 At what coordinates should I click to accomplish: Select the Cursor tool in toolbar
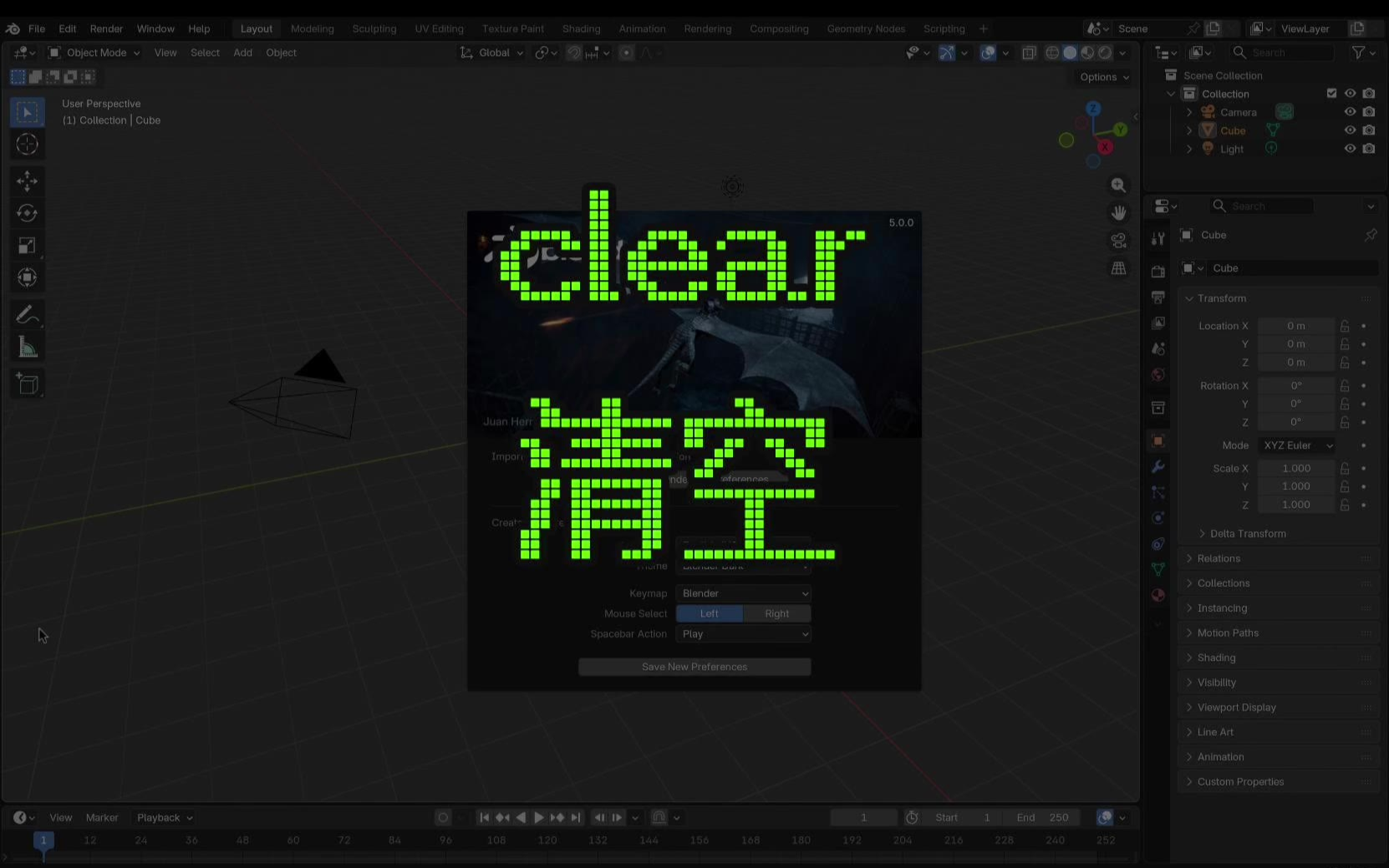[27, 145]
